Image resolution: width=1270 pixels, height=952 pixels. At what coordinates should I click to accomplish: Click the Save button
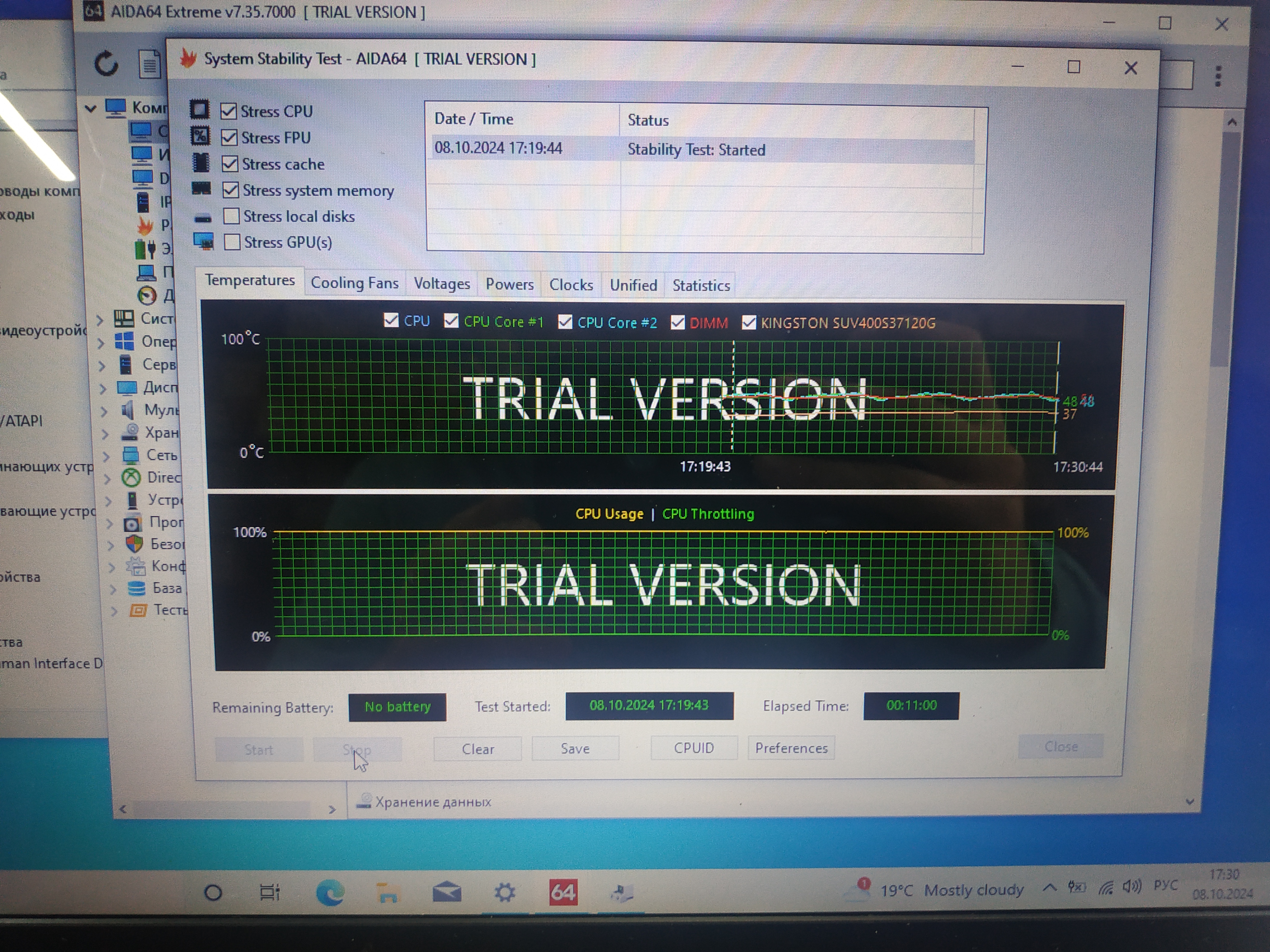pyautogui.click(x=575, y=748)
